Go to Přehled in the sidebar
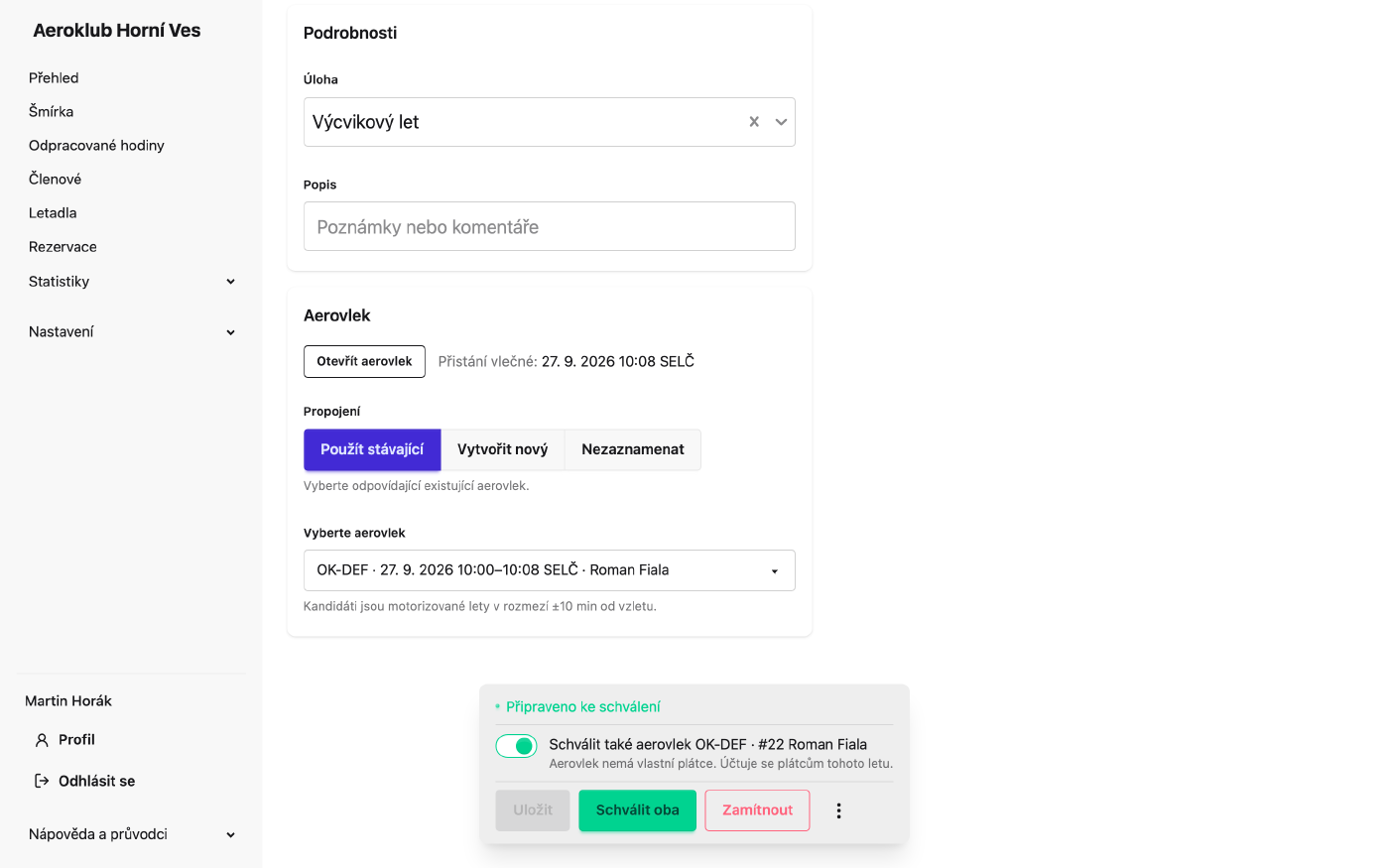1389x868 pixels. point(54,77)
